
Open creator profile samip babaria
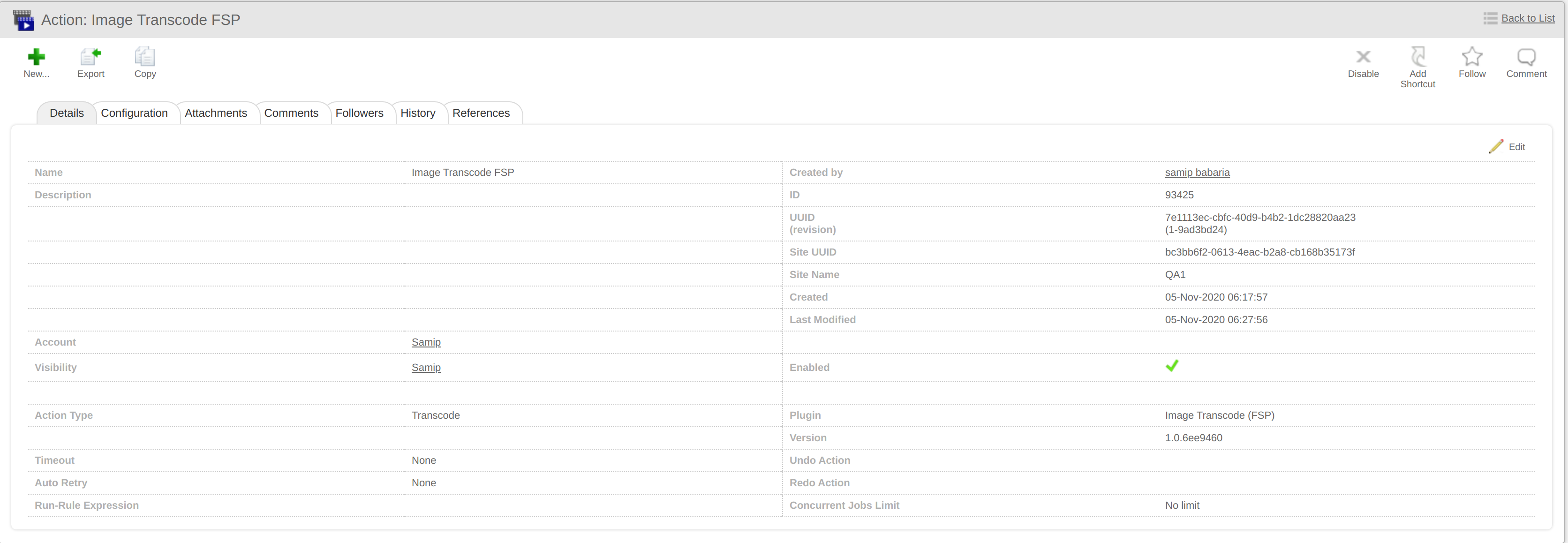coord(1197,172)
